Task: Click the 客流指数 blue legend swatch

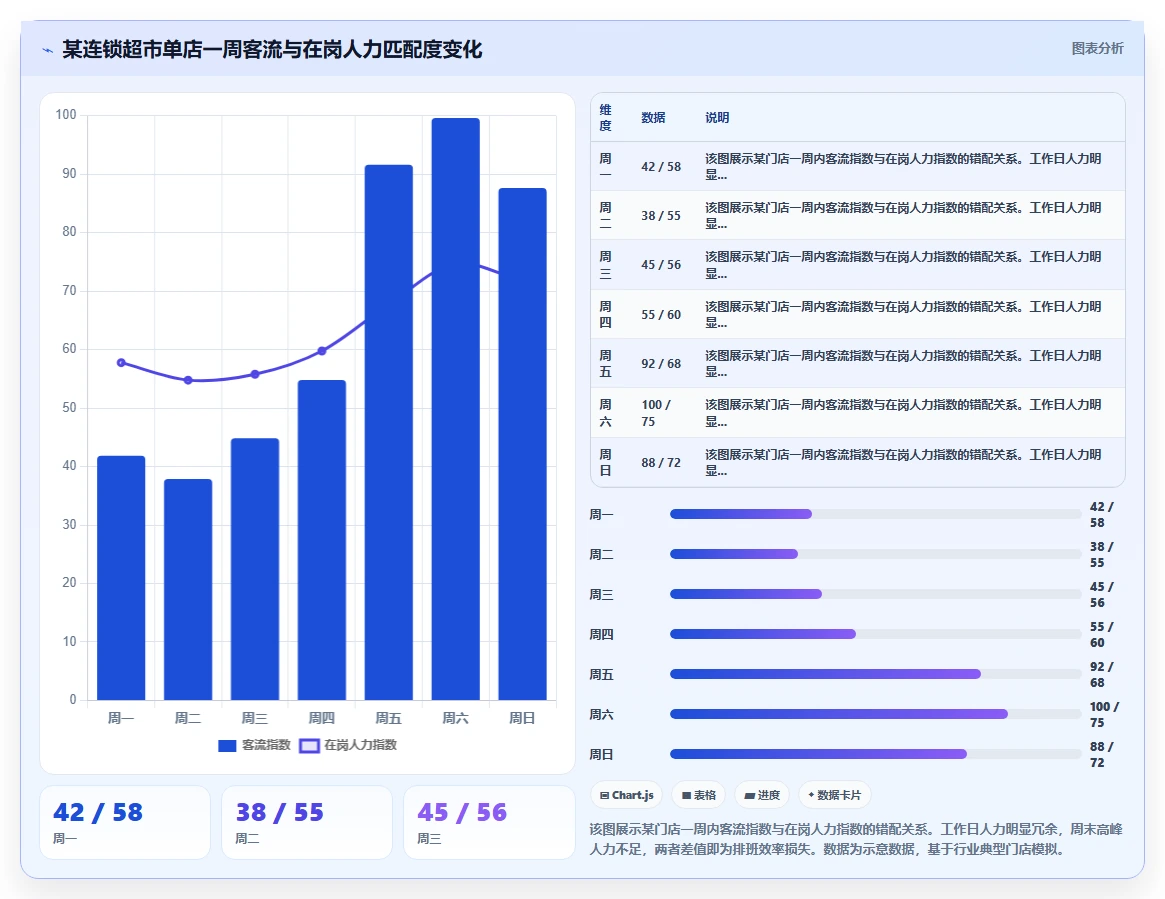Action: [x=227, y=746]
